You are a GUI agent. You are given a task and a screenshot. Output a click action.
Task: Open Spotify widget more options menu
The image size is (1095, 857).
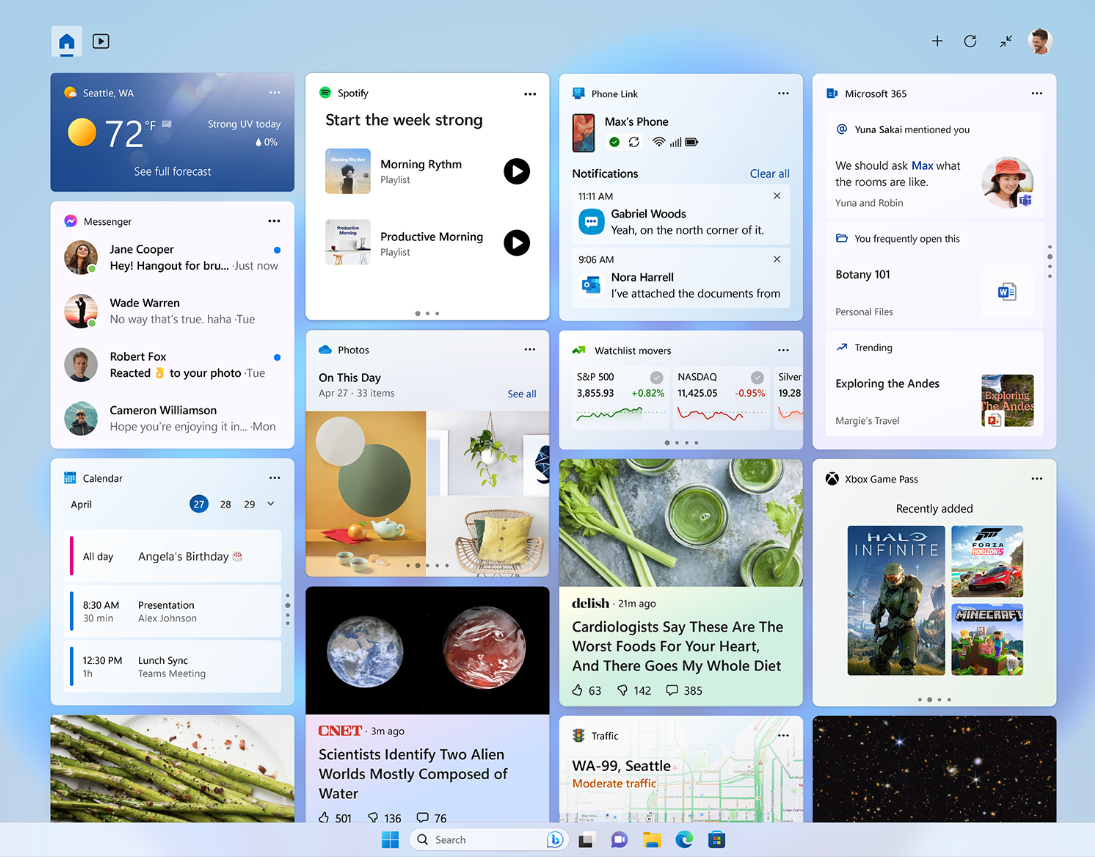(530, 94)
